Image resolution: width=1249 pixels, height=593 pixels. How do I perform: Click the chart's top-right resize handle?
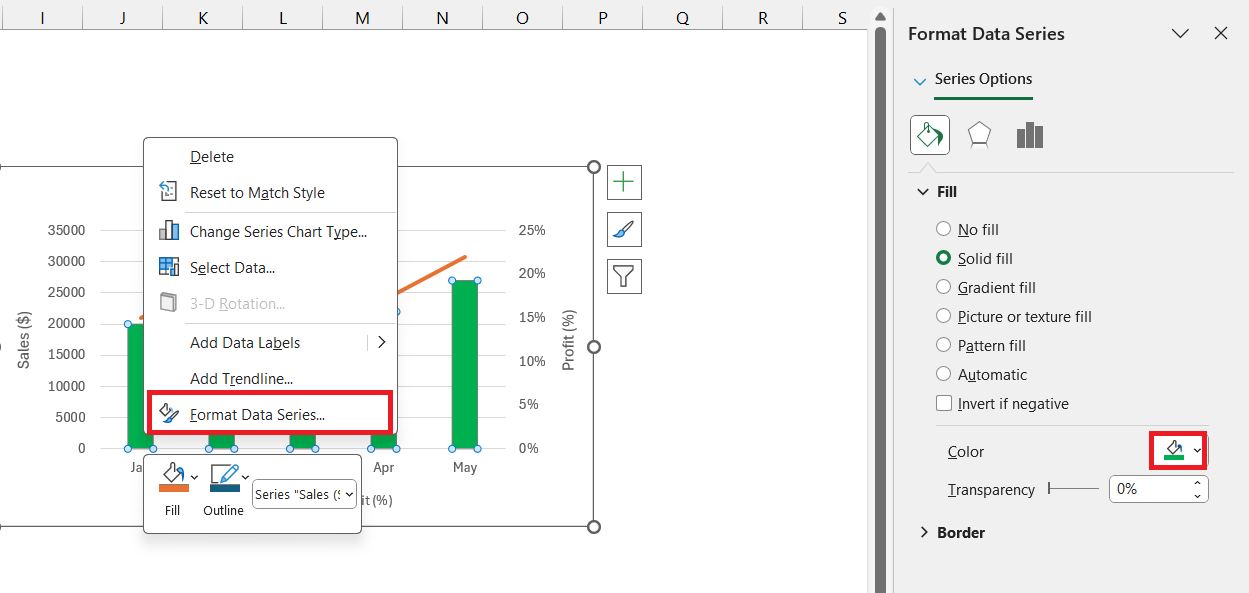click(594, 167)
